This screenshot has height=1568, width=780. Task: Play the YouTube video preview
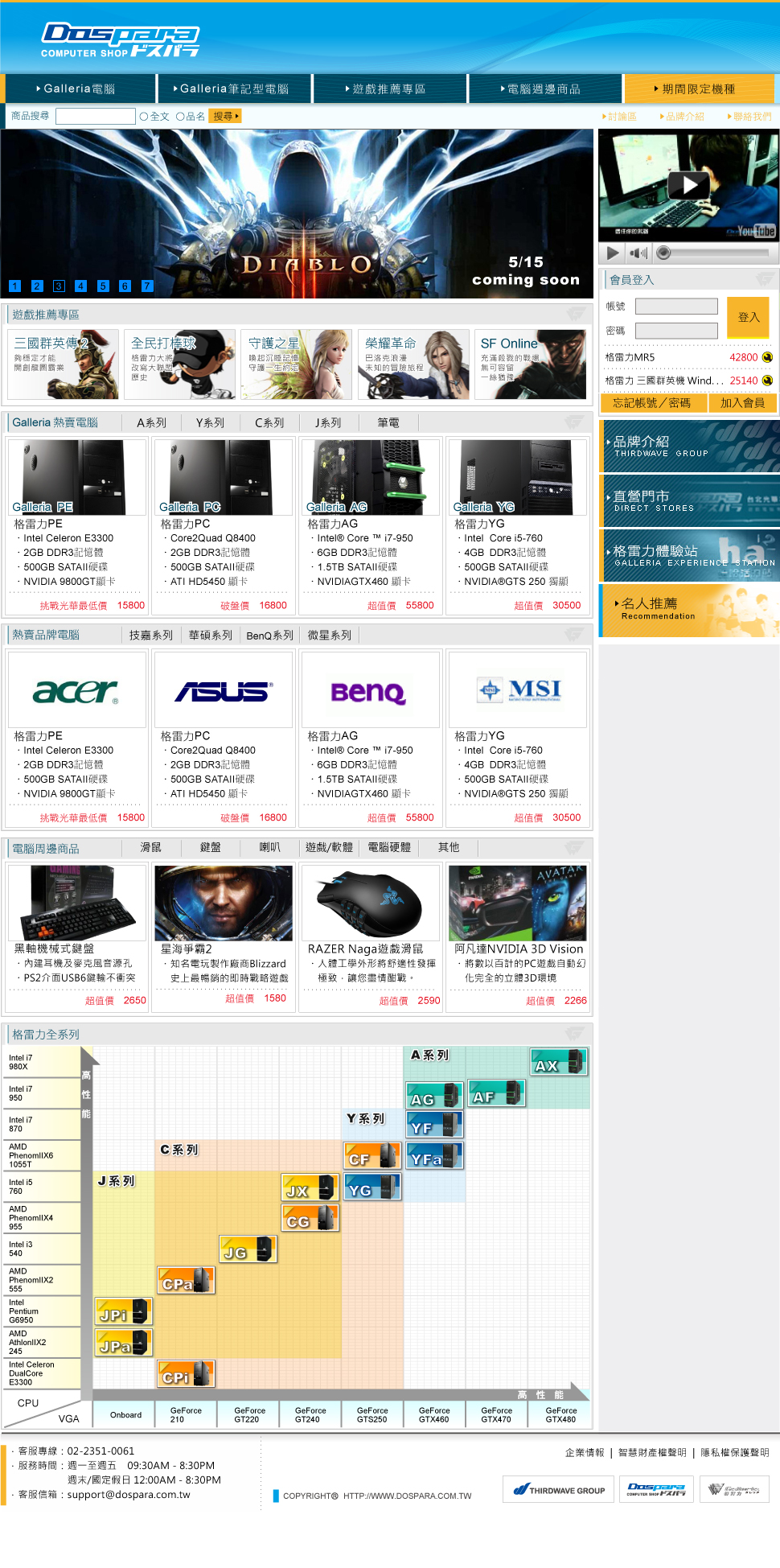pos(688,186)
